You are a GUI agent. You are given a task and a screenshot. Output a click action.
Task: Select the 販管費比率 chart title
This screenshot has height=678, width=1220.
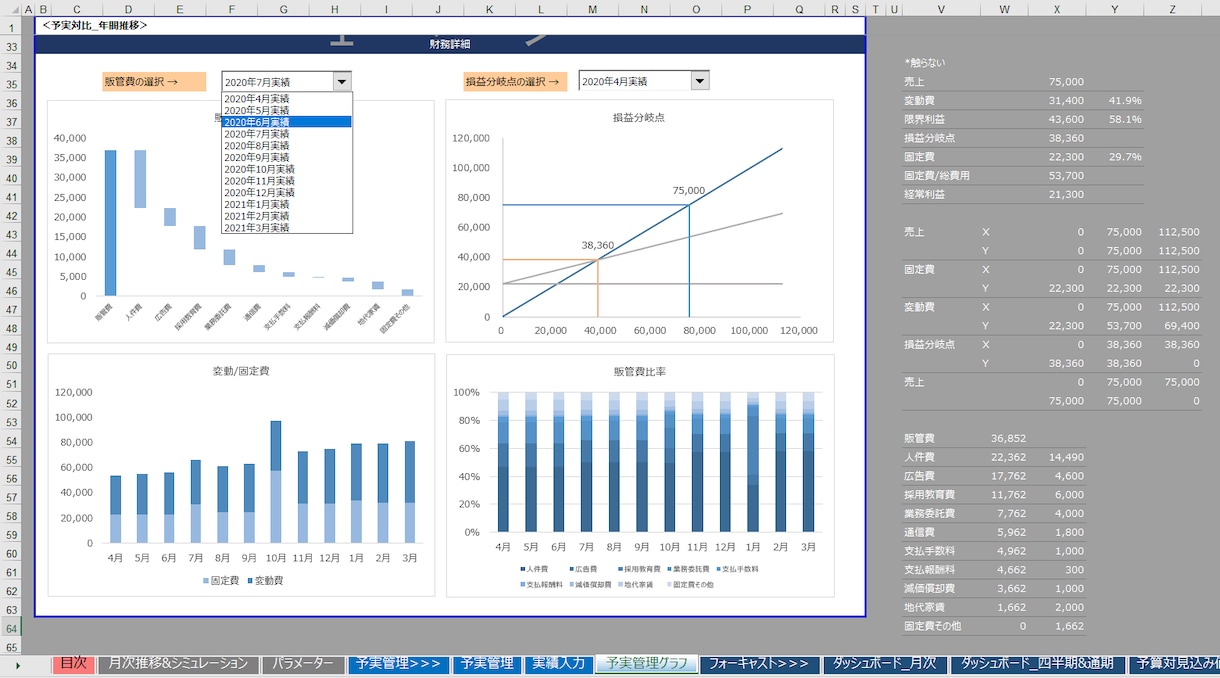click(x=640, y=372)
